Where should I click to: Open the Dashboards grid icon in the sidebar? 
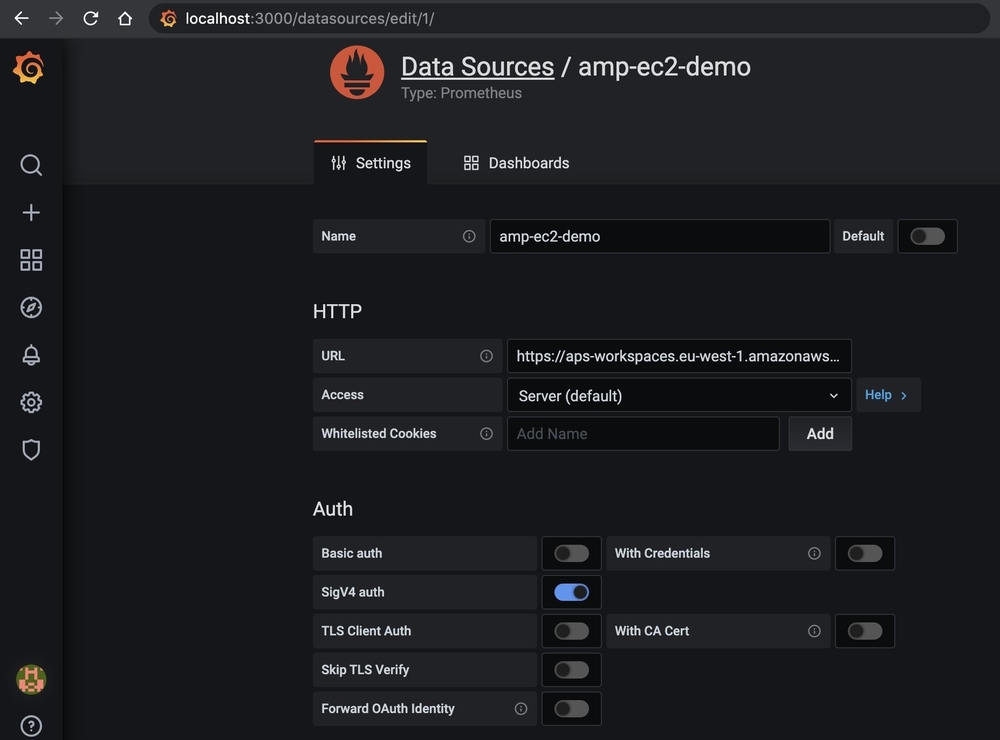[x=31, y=260]
